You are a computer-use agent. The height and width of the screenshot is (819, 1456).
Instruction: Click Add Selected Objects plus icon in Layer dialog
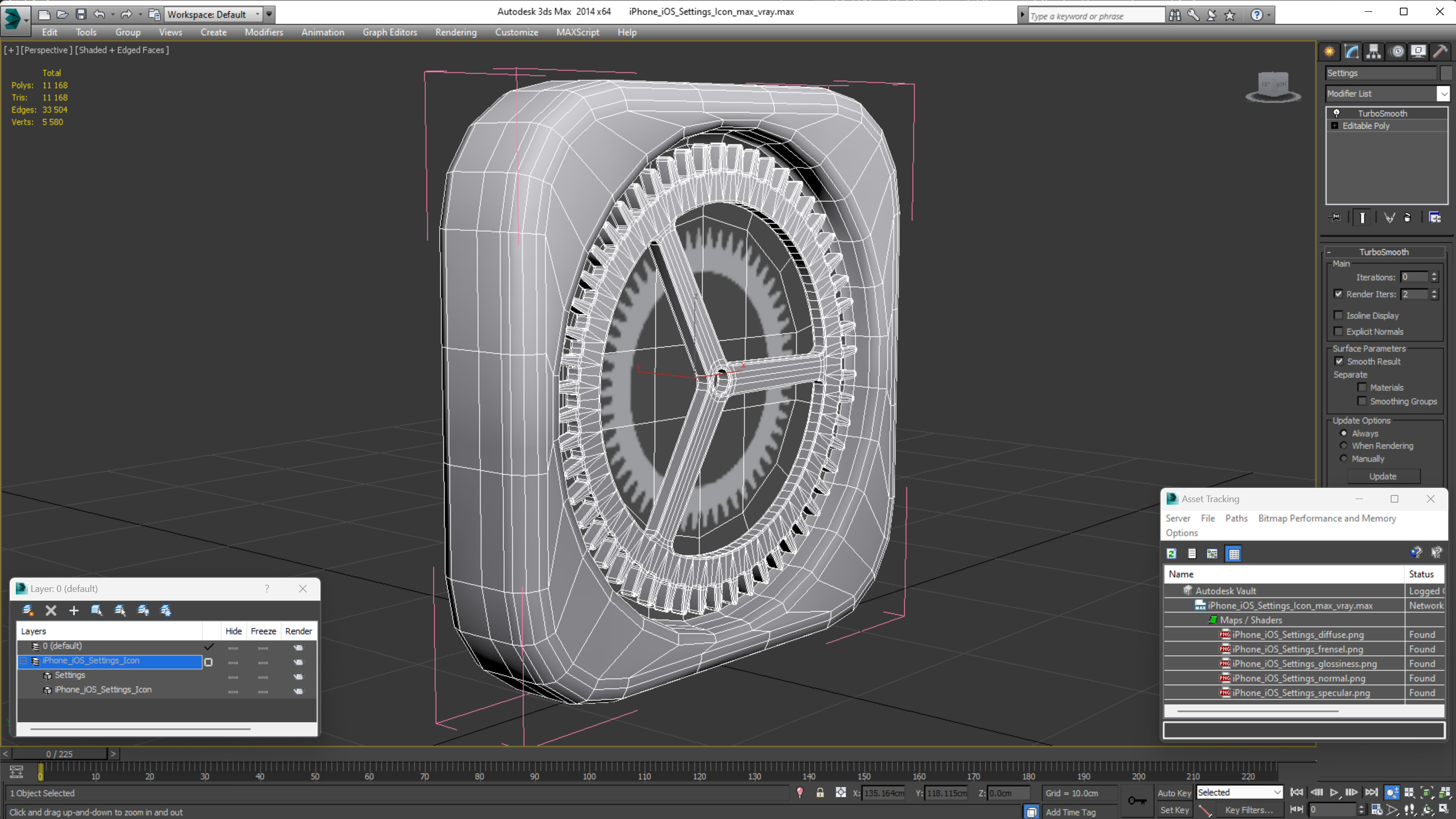73,610
